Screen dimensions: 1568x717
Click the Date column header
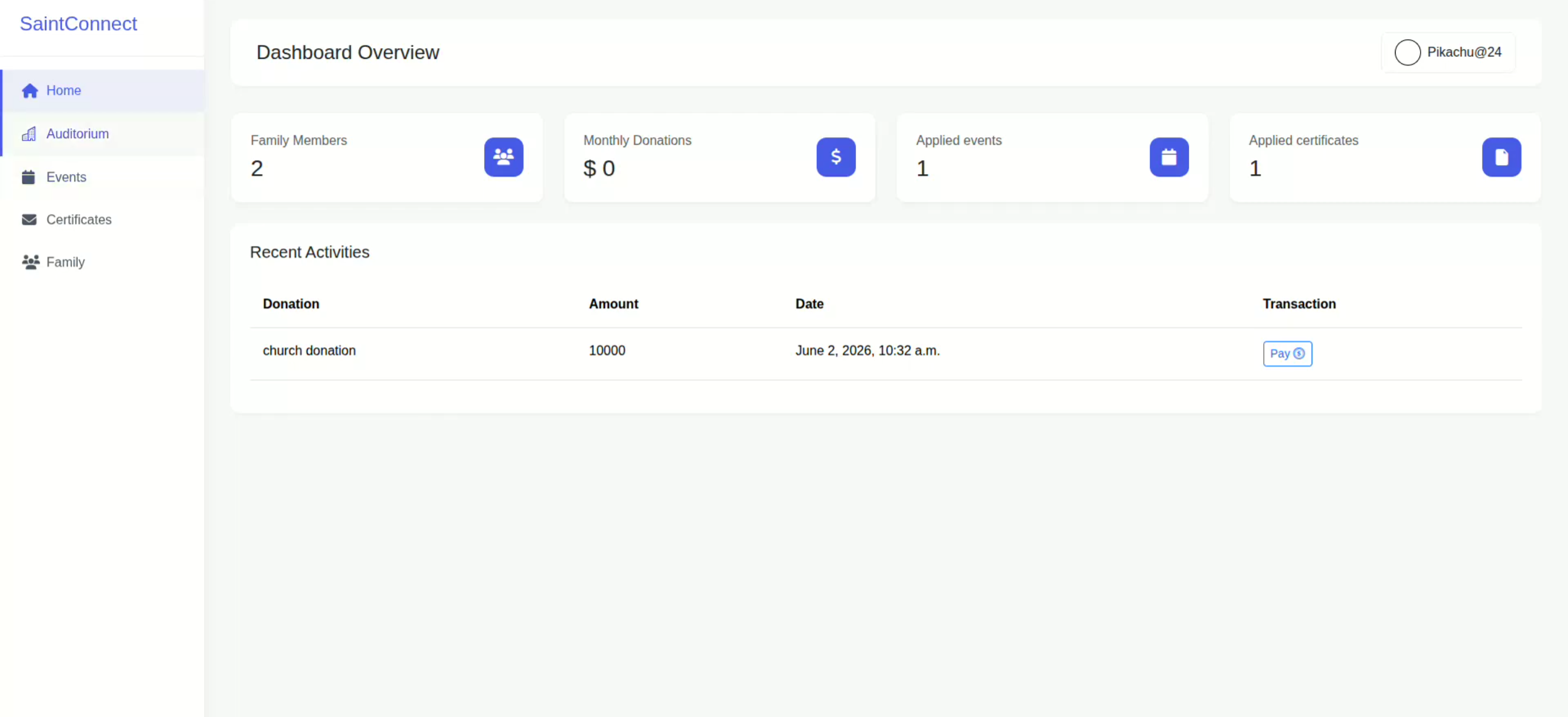809,304
